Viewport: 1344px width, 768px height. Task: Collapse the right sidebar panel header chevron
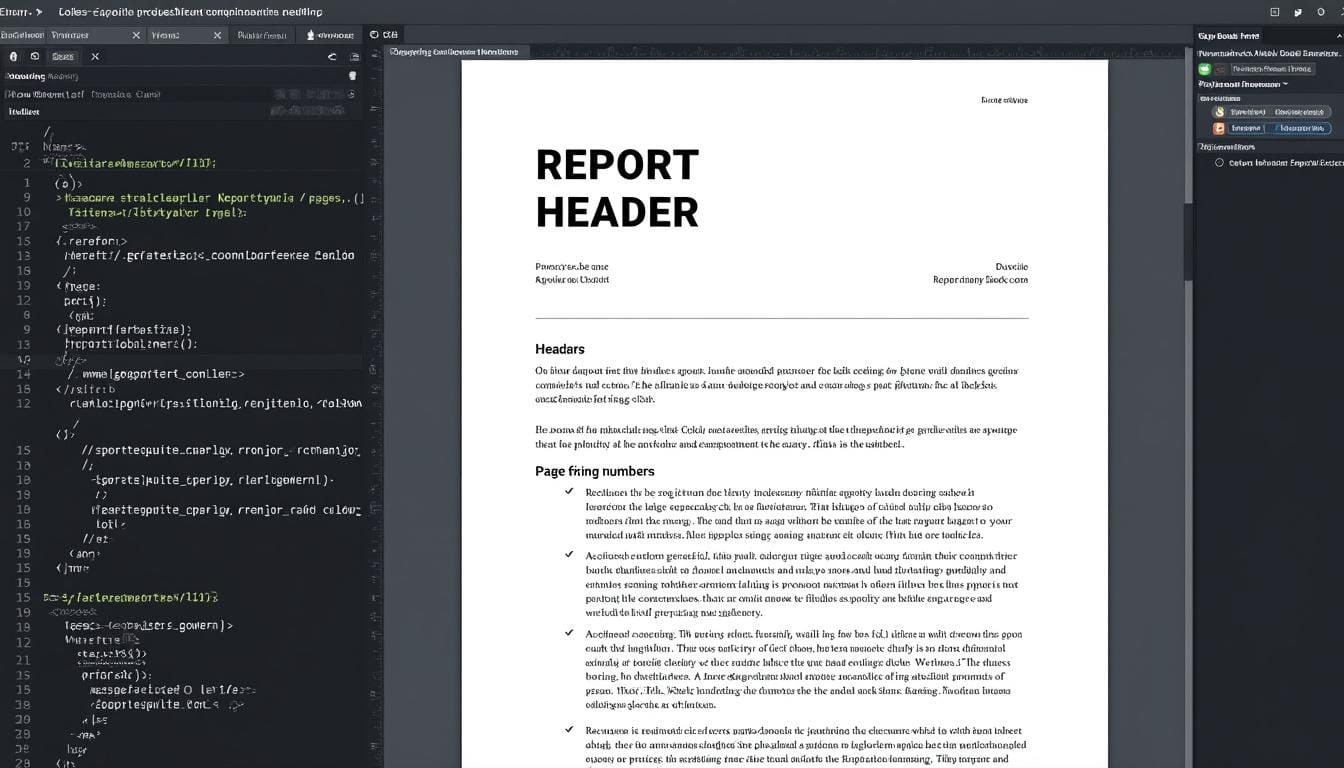pos(1339,35)
